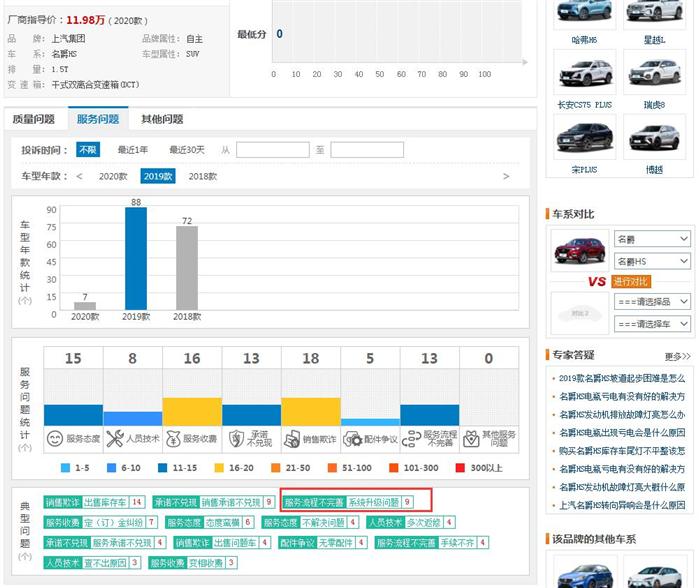Switch to the 质量问题 tab
700x588 pixels.
[x=33, y=119]
